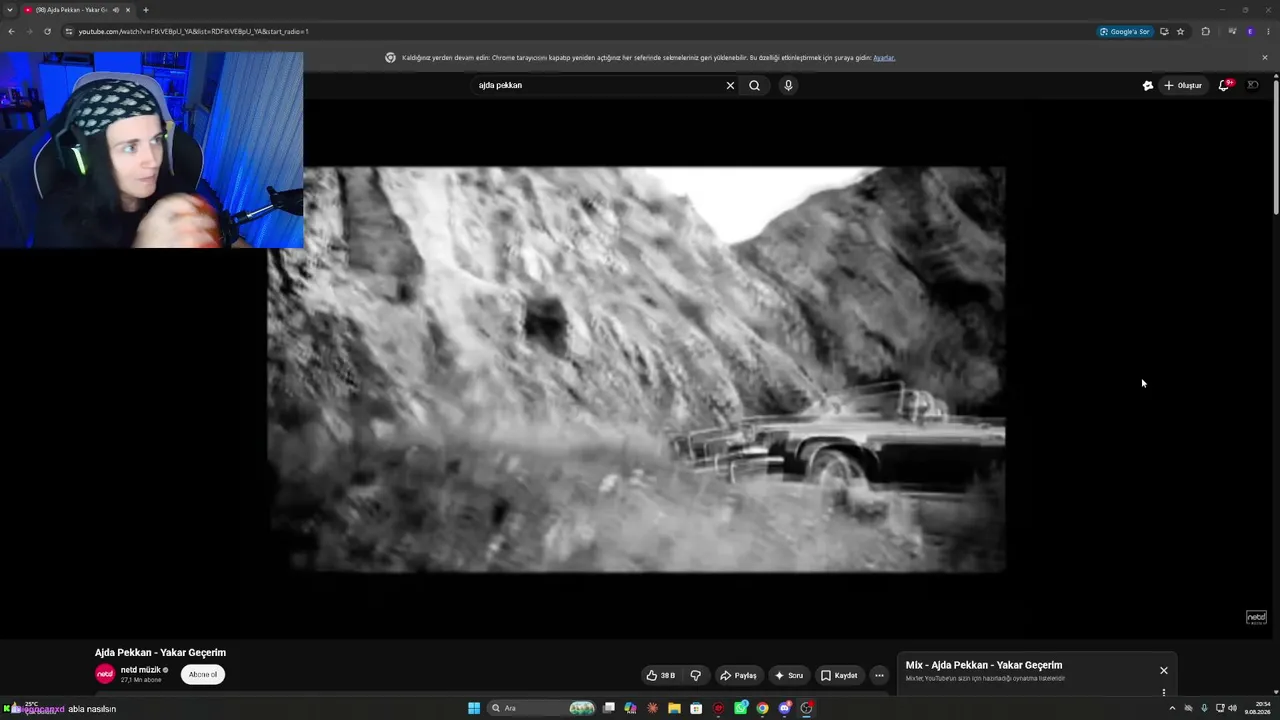Show hidden system tray icons chevron
Viewport: 1280px width, 720px height.
point(1172,708)
